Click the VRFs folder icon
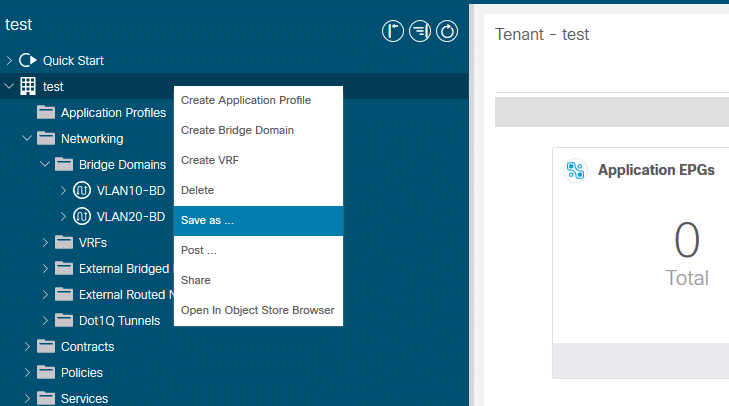 pos(64,243)
